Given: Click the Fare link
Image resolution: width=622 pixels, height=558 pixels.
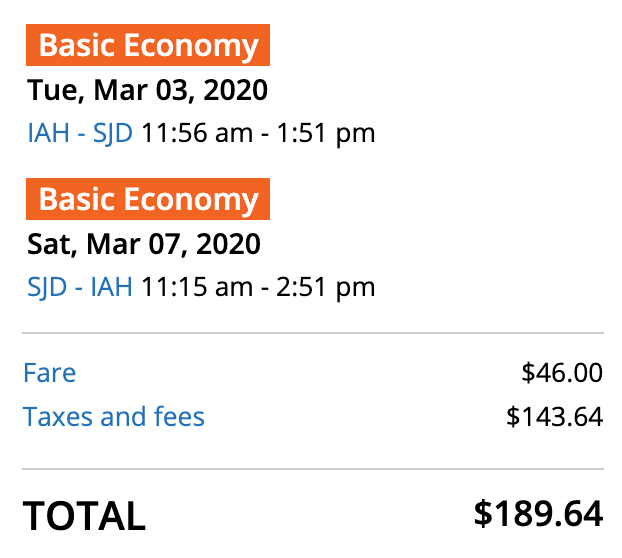Looking at the screenshot, I should (x=49, y=374).
